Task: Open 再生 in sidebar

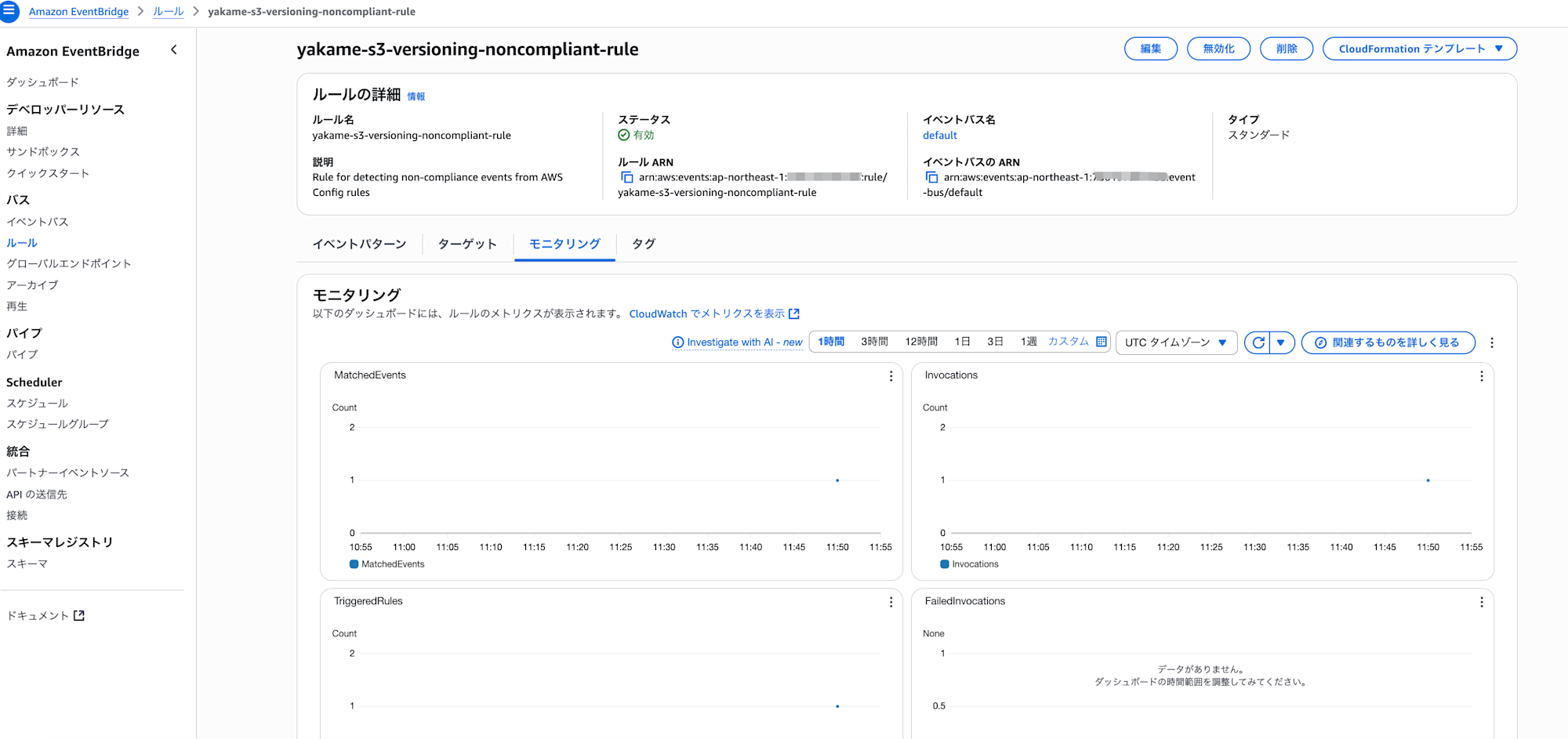Action: tap(16, 306)
